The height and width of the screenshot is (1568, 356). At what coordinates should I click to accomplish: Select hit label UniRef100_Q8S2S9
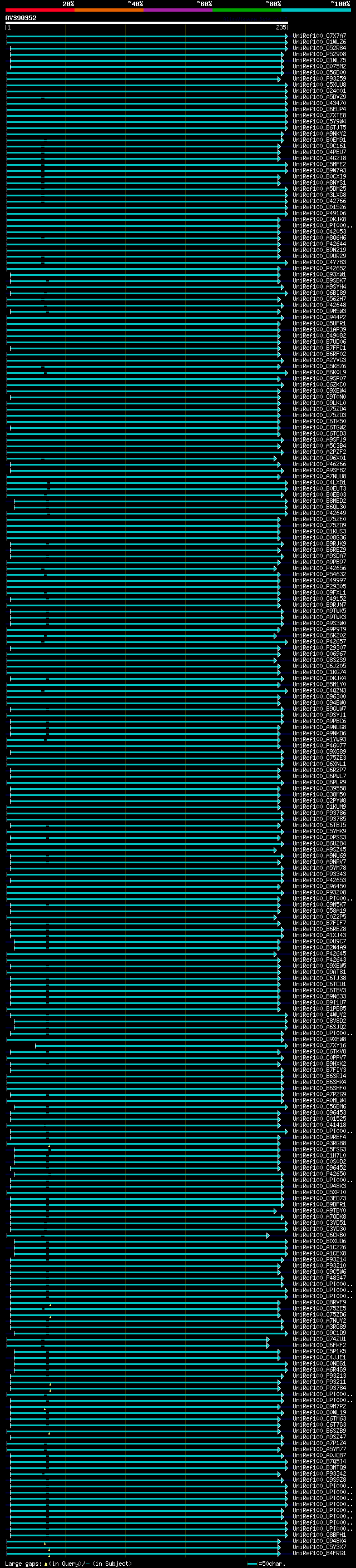[x=319, y=660]
